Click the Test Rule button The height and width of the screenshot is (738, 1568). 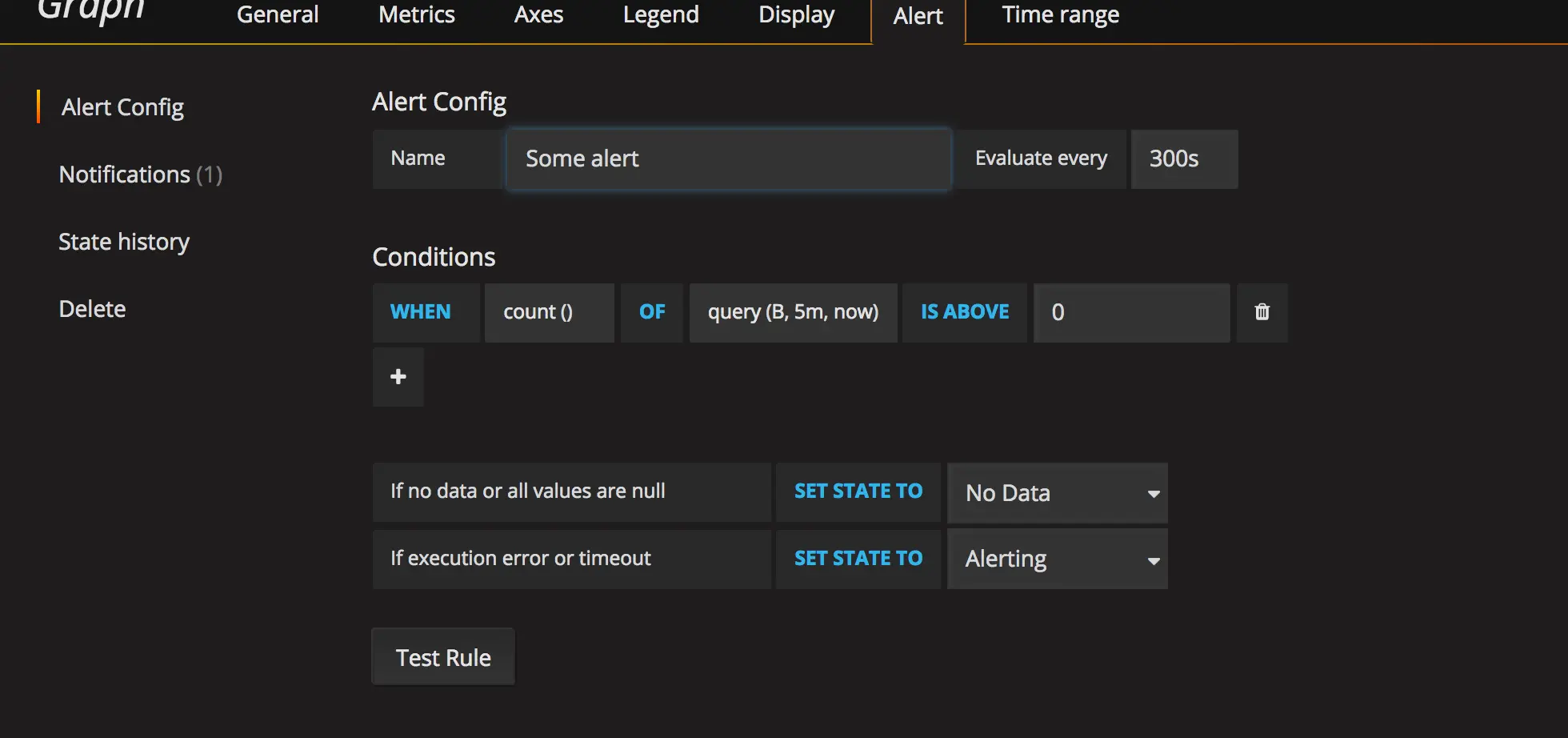click(x=442, y=656)
